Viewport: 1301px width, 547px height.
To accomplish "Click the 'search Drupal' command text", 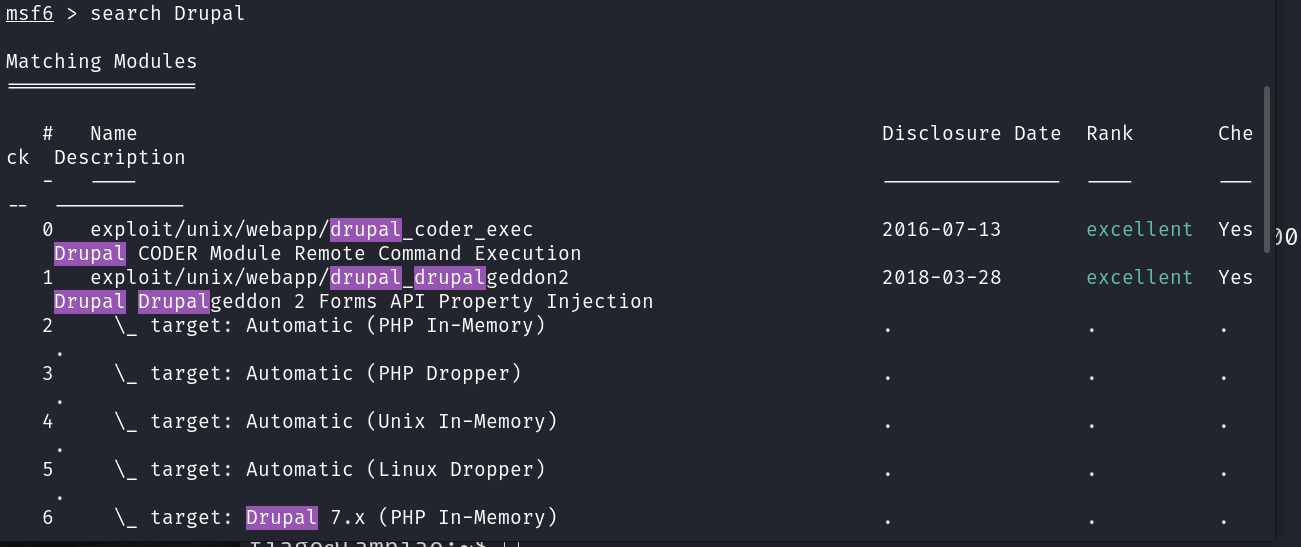I will pyautogui.click(x=167, y=13).
